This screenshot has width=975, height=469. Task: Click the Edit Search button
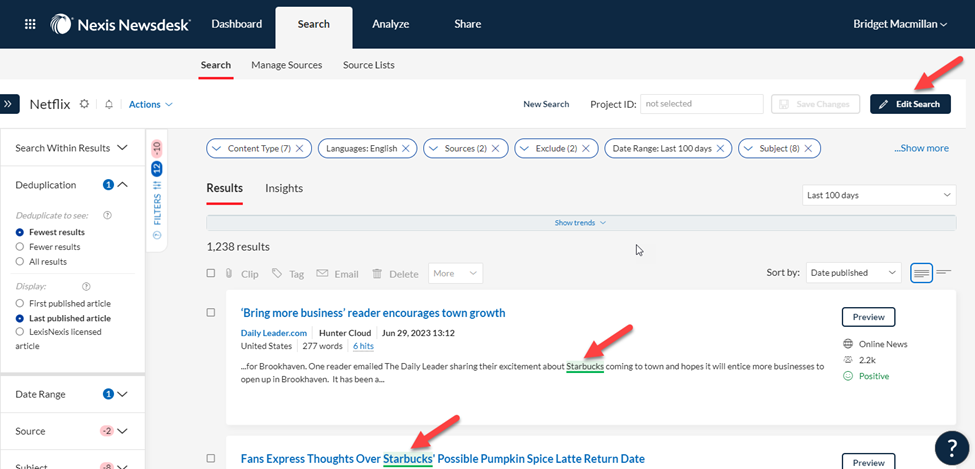[910, 104]
